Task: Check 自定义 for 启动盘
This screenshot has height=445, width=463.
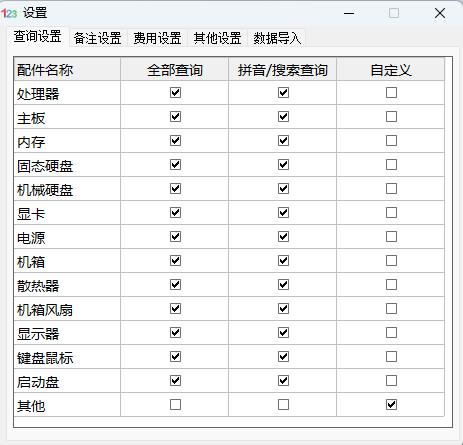Action: click(x=391, y=380)
